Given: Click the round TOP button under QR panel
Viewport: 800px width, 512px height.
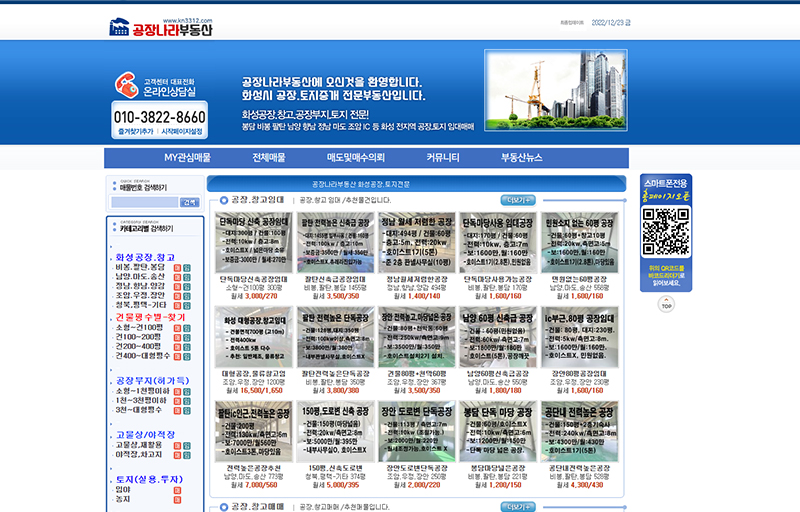Looking at the screenshot, I should pos(666,304).
